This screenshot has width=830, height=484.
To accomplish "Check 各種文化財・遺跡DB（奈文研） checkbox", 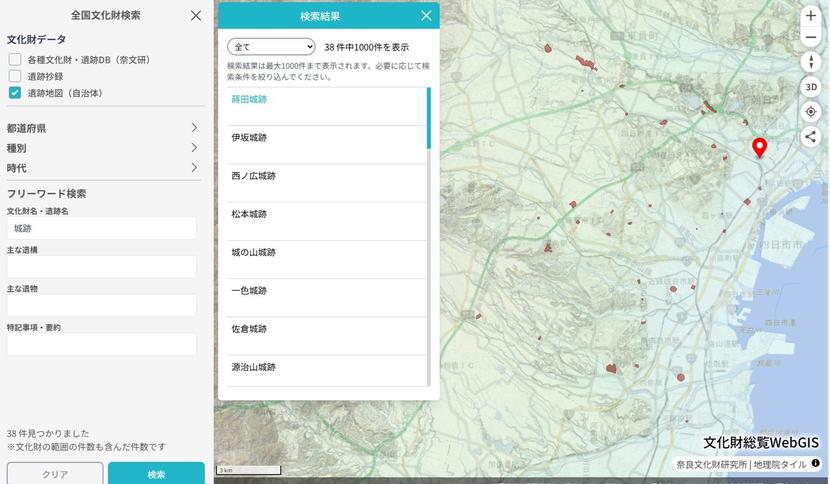I will pos(15,59).
